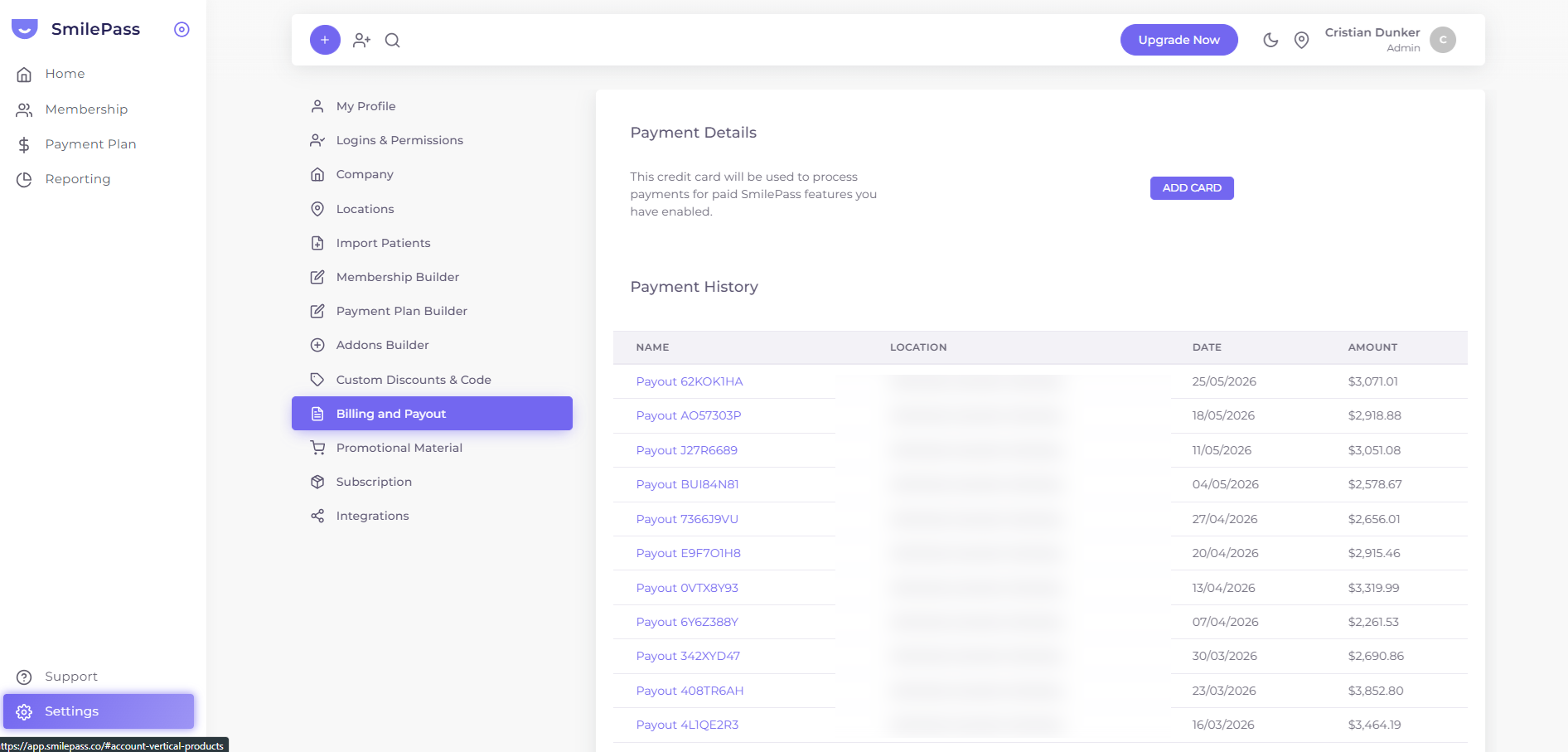The image size is (1568, 752).
Task: Click the Import Patients file icon
Action: [x=317, y=243]
